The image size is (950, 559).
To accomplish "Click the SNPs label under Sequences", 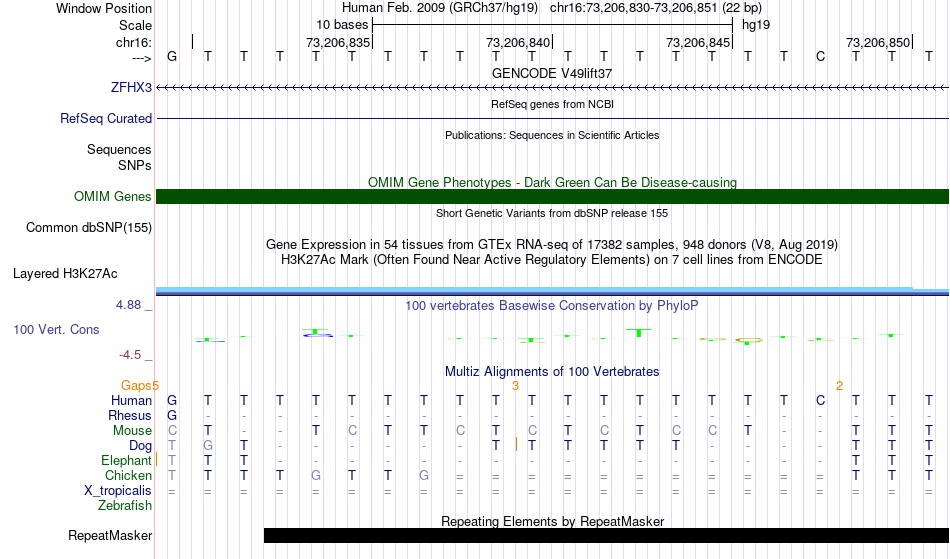I will click(x=135, y=165).
